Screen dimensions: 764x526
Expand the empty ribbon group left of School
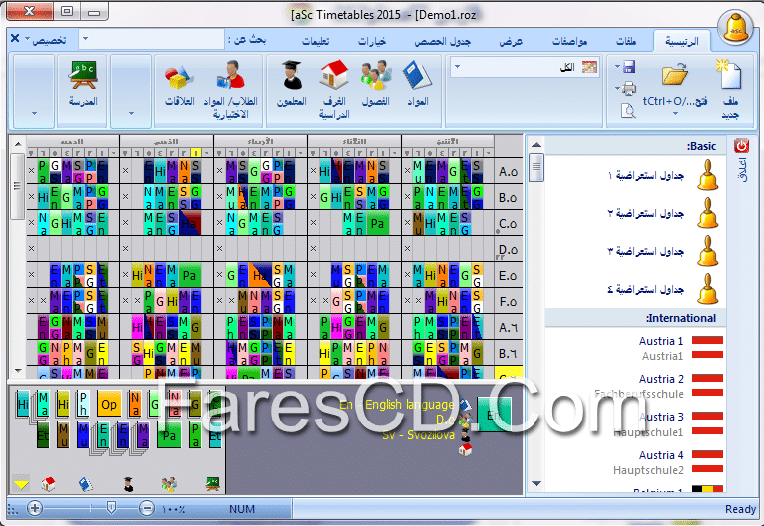[x=34, y=91]
